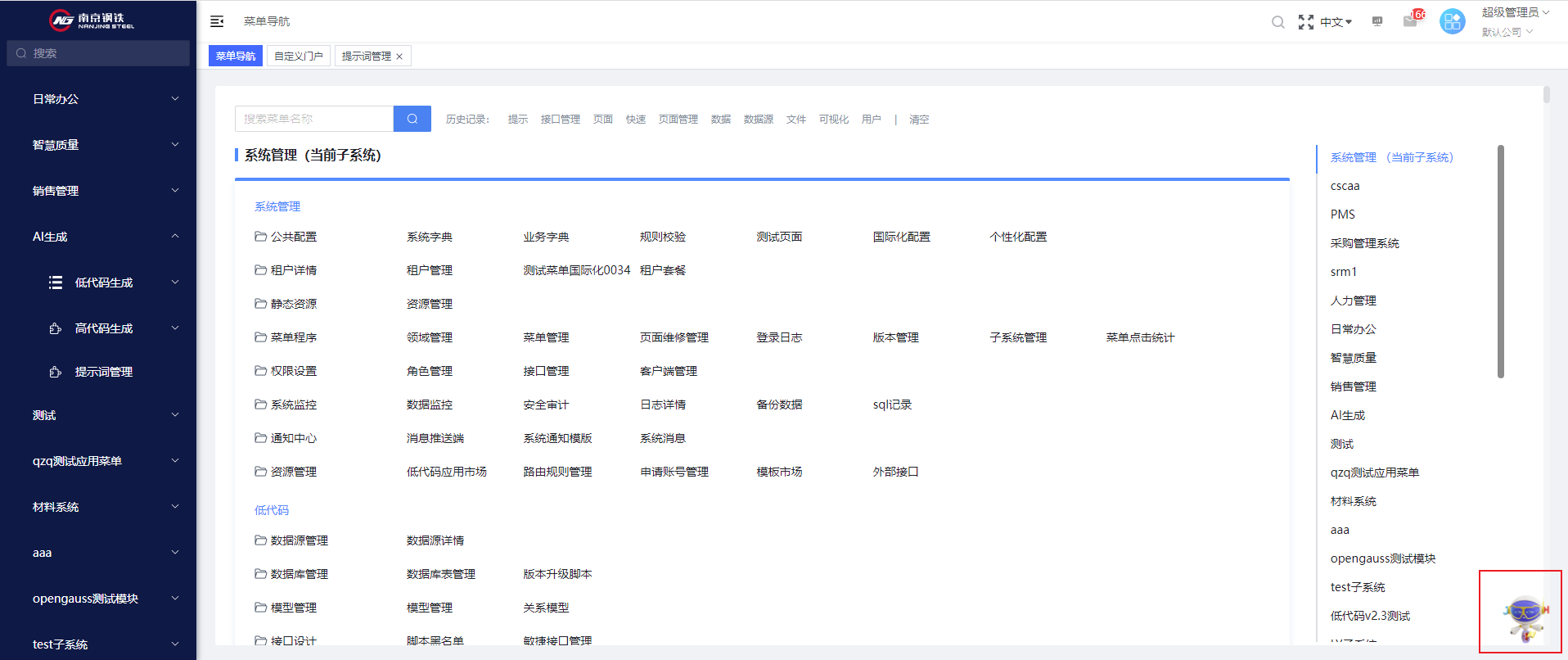Screen dimensions: 1568x660
Task: Close the 提示词管理 tab
Action: pyautogui.click(x=399, y=57)
